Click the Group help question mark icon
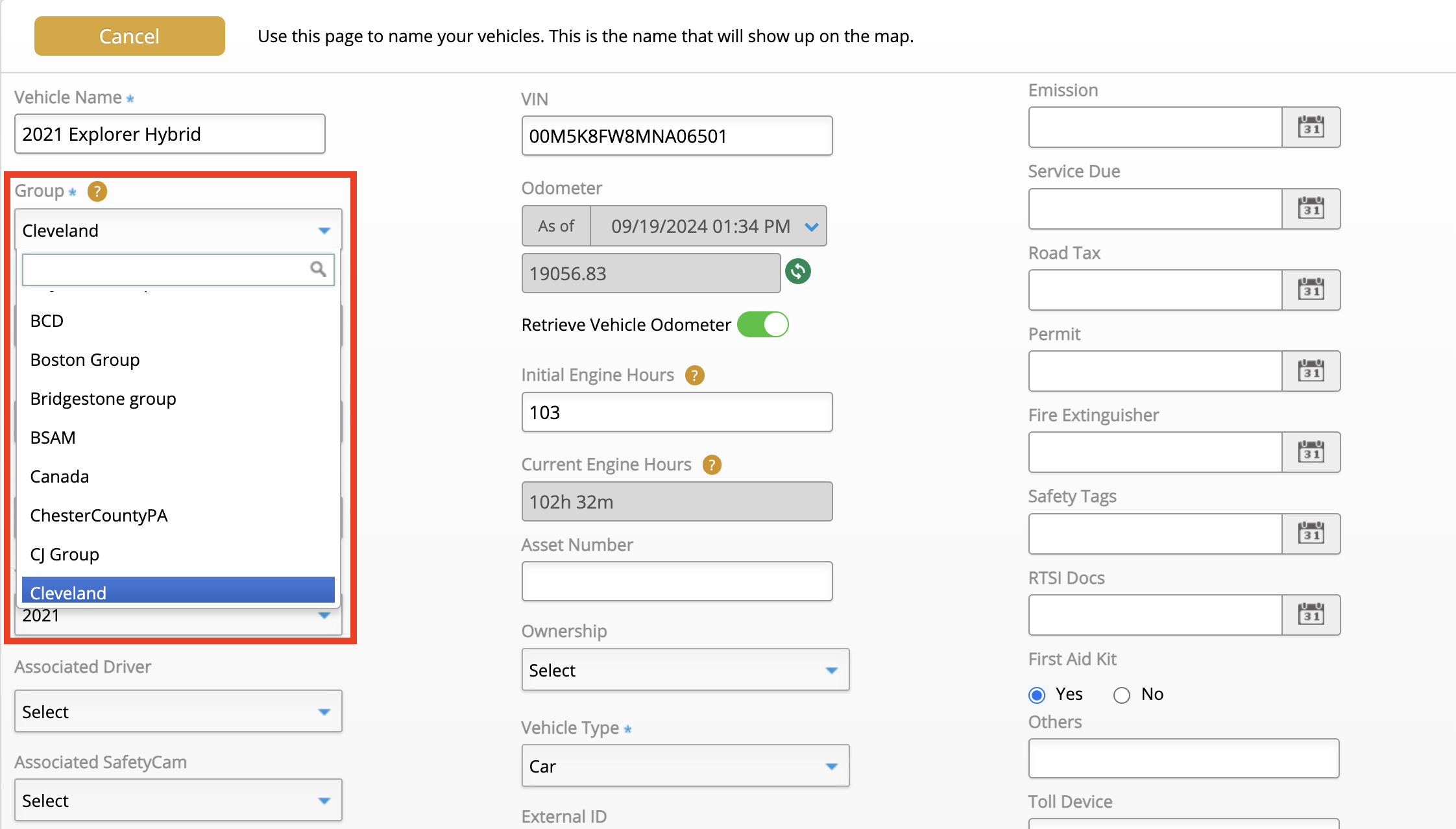 pos(97,191)
